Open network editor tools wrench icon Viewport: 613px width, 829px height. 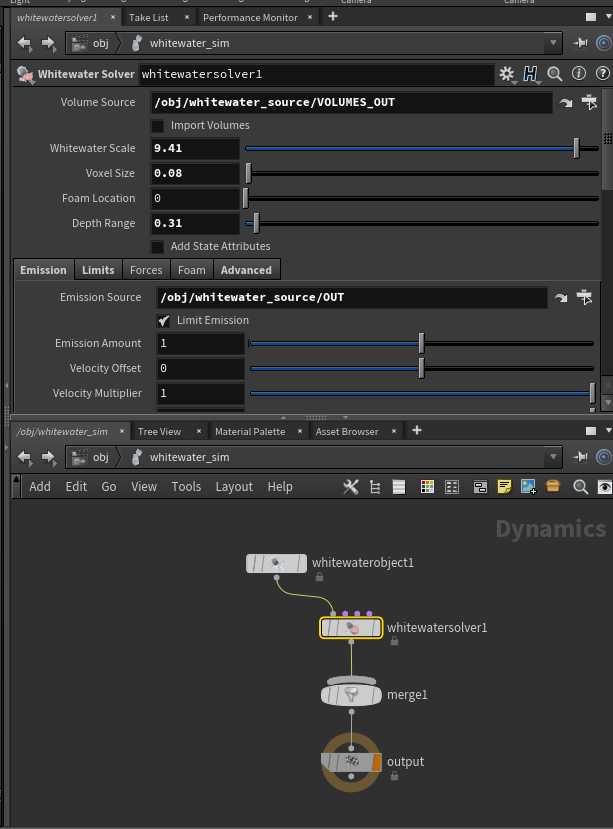pos(351,487)
